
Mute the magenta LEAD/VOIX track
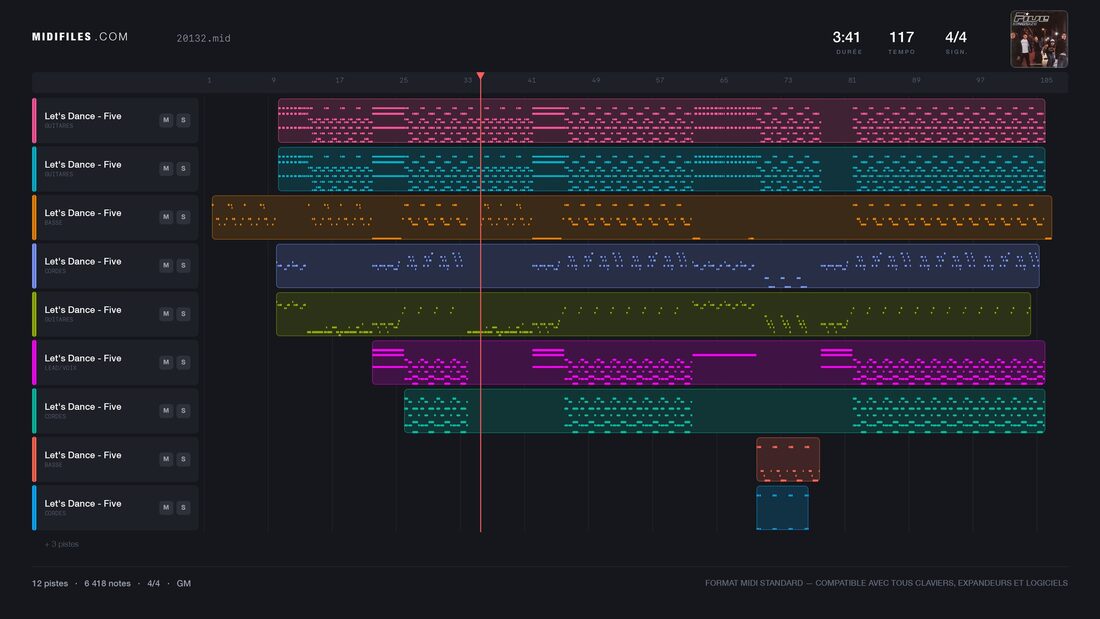pyautogui.click(x=166, y=362)
